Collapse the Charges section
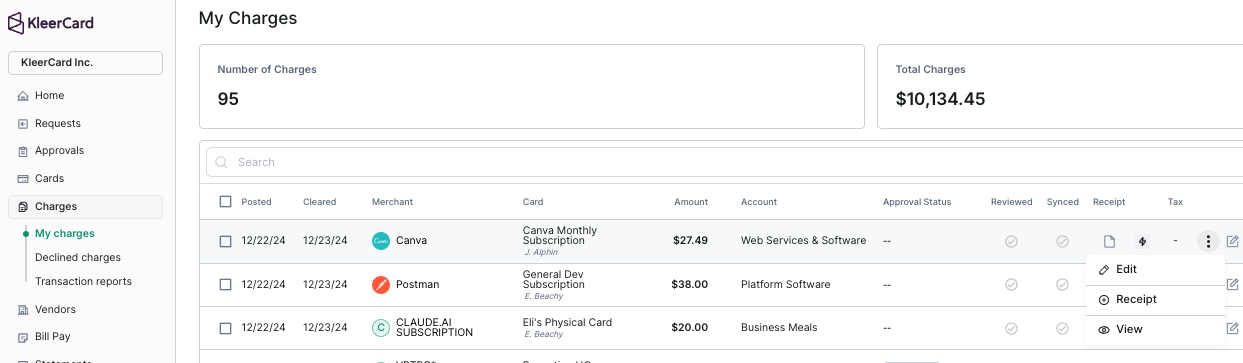 [x=85, y=207]
